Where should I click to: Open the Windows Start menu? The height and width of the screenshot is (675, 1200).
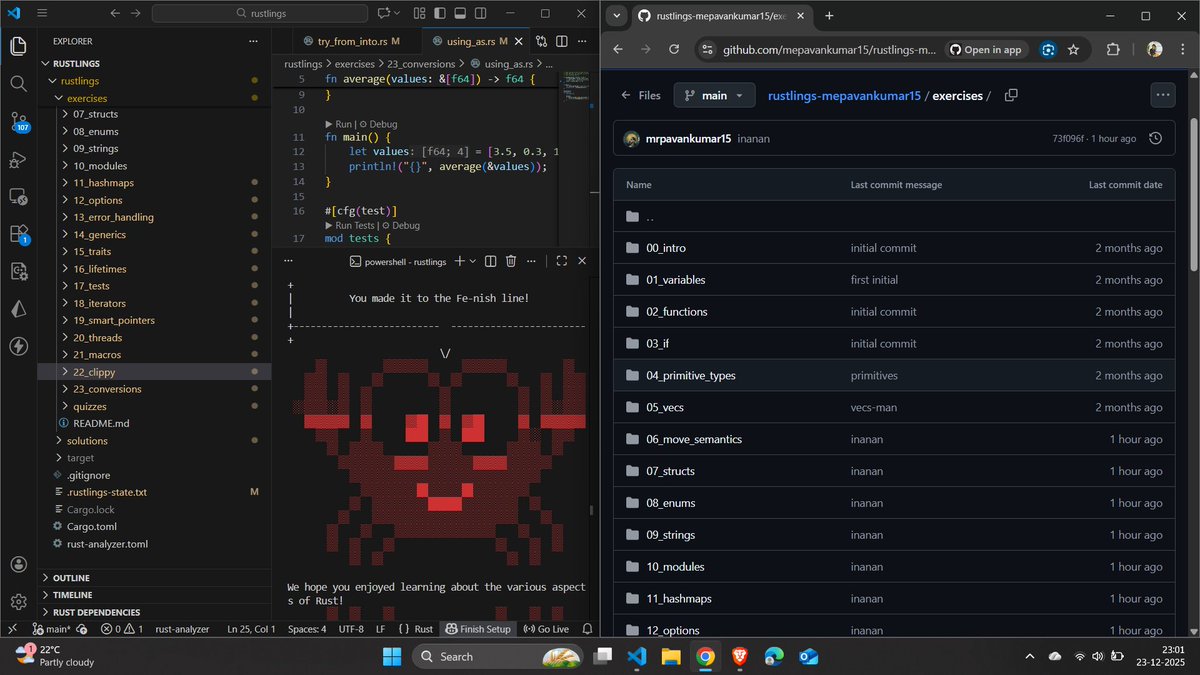click(x=391, y=656)
